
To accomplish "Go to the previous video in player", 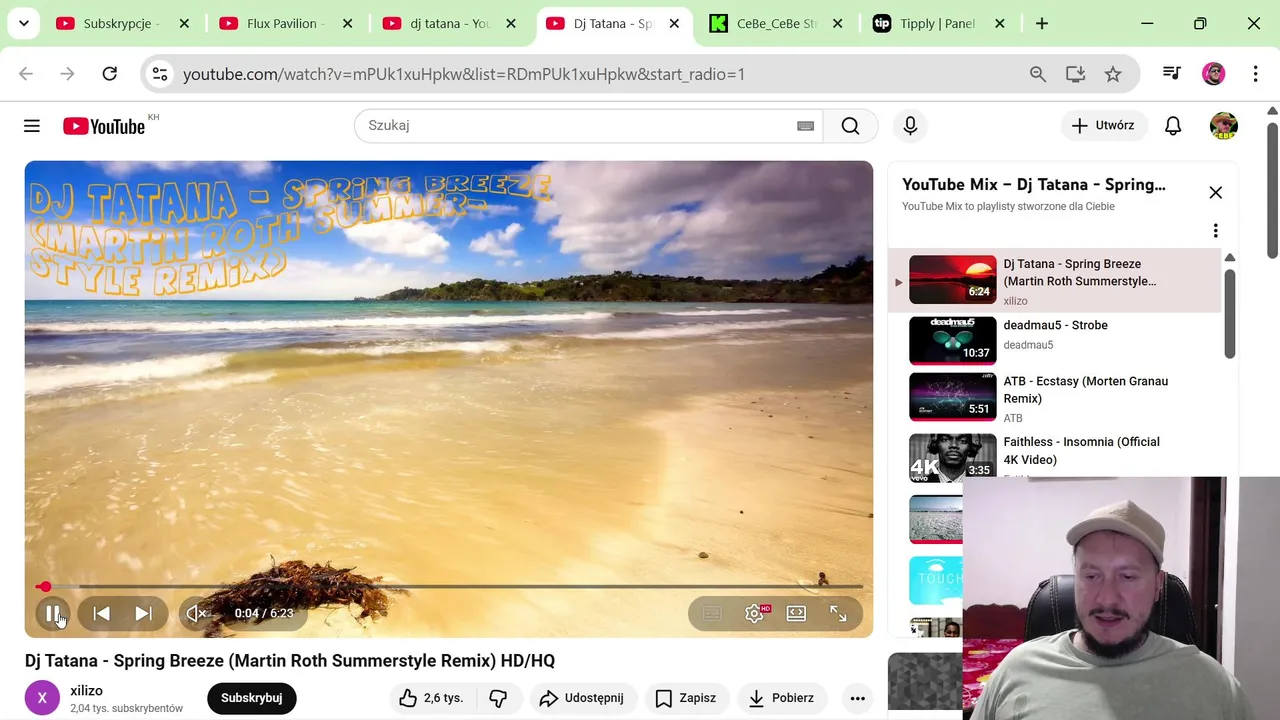I will [101, 613].
